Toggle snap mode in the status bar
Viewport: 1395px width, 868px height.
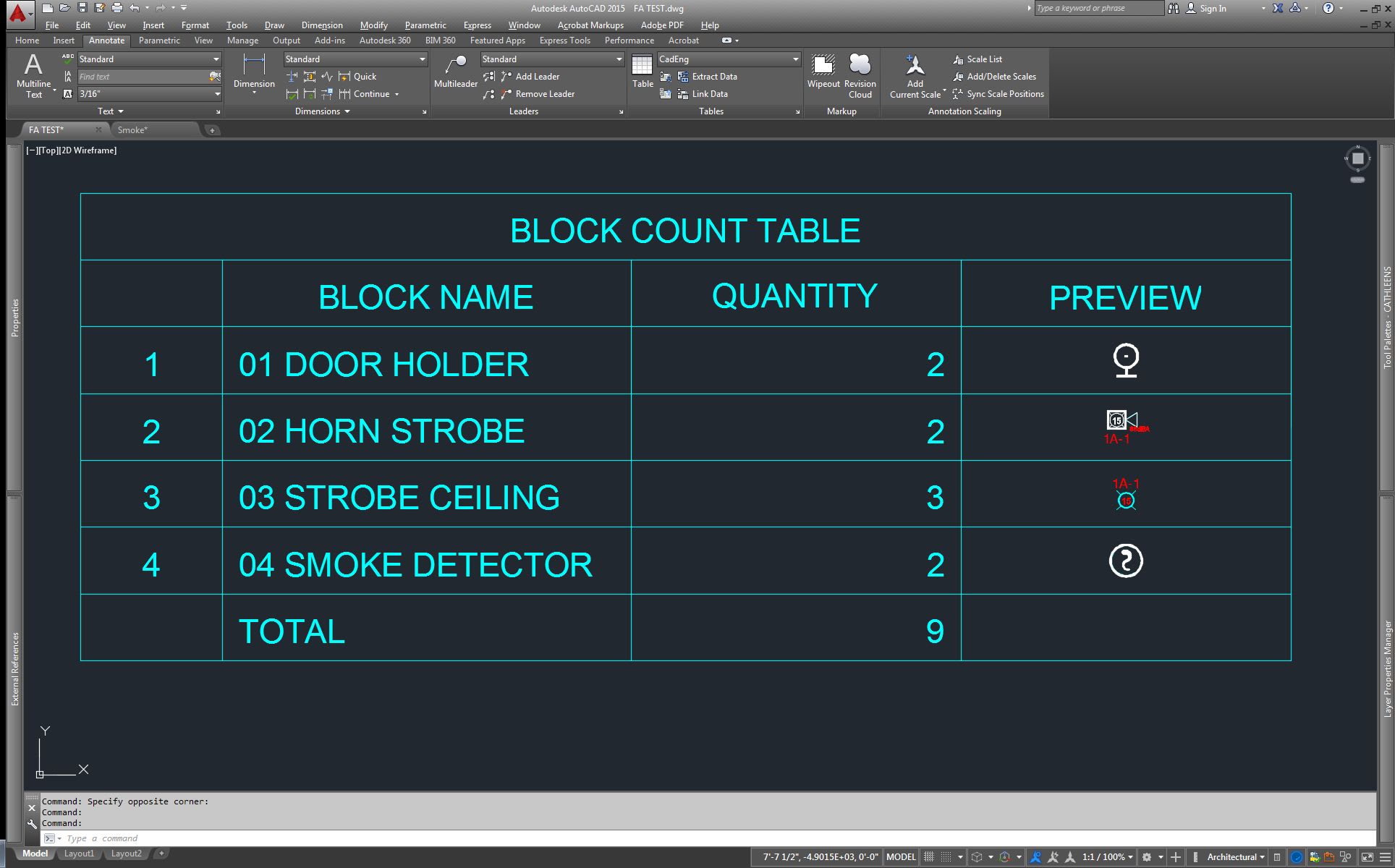tap(928, 856)
